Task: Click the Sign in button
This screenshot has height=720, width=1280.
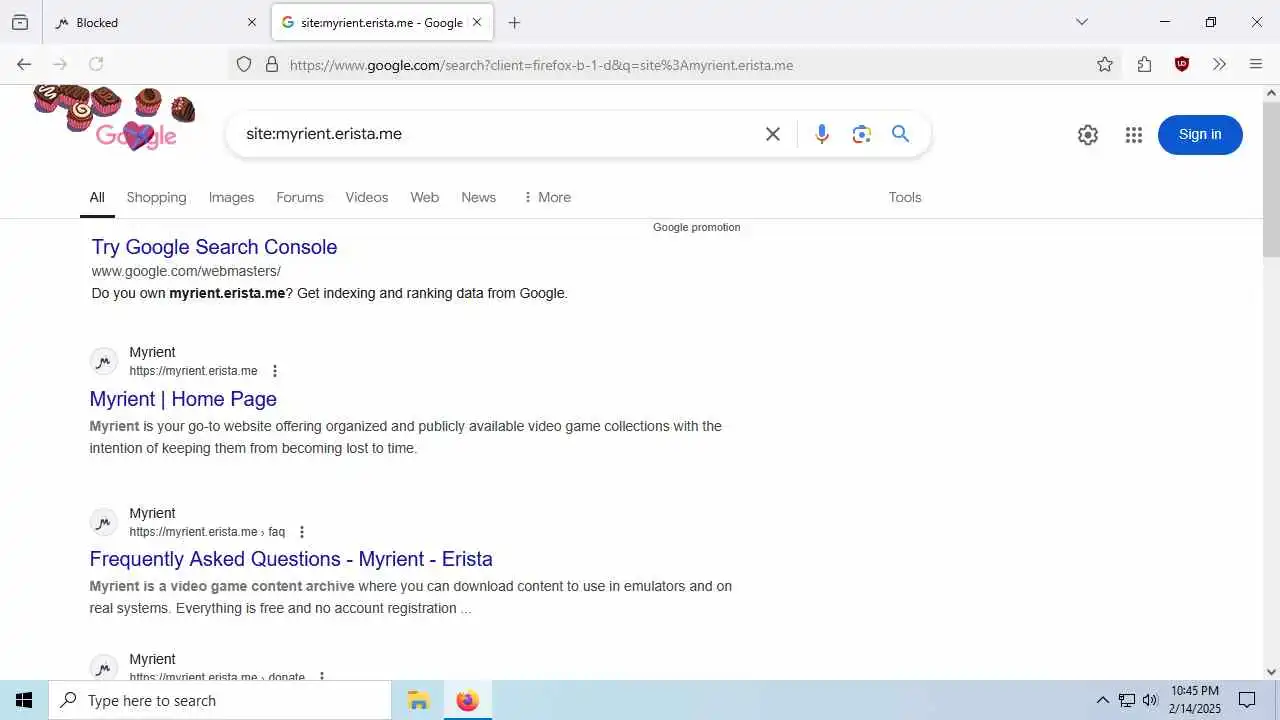Action: [x=1200, y=135]
